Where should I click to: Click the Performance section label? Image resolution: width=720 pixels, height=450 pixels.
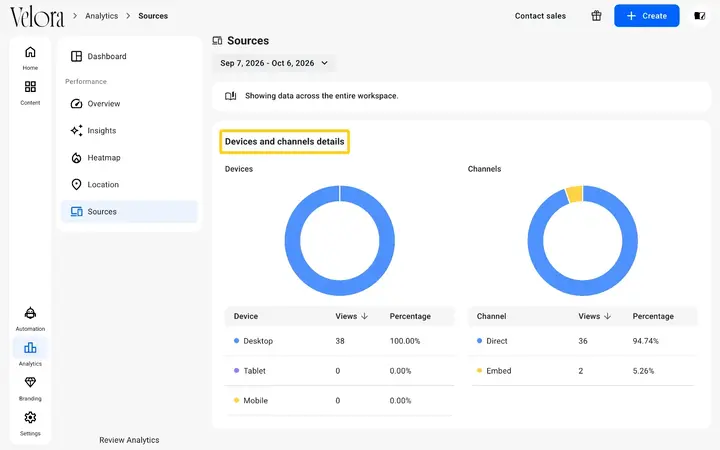(86, 81)
